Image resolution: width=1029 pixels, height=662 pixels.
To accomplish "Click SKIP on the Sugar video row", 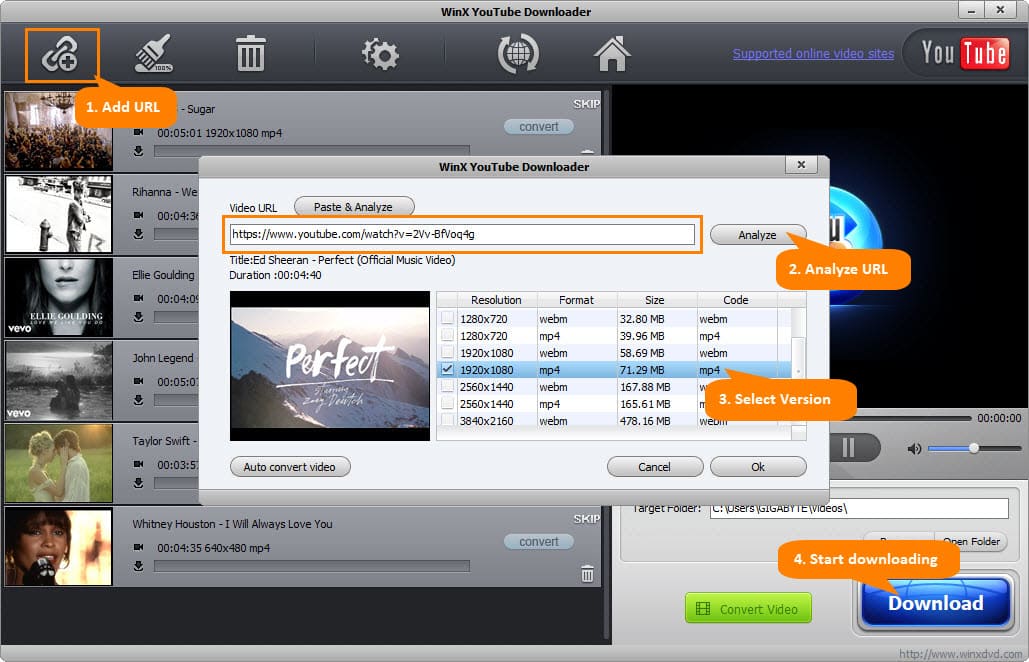I will pos(586,104).
